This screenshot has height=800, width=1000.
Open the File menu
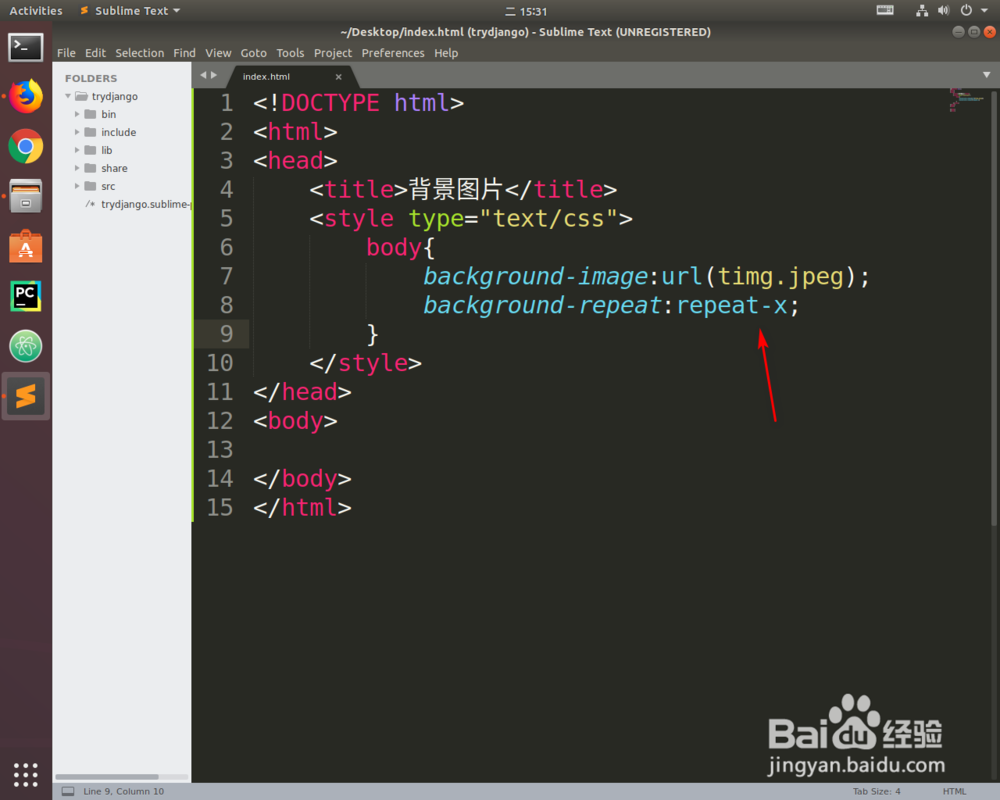(66, 53)
